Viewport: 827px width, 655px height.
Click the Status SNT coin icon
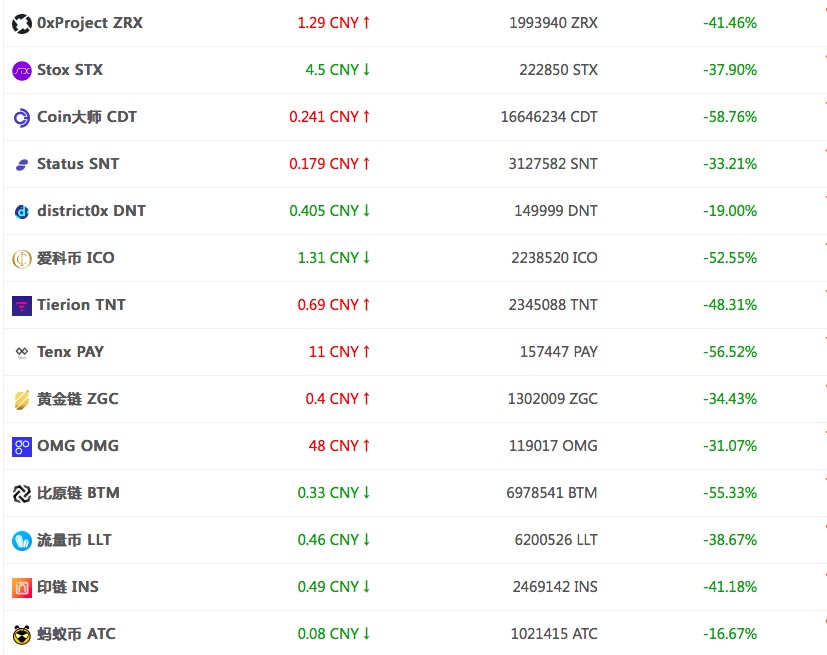click(22, 164)
